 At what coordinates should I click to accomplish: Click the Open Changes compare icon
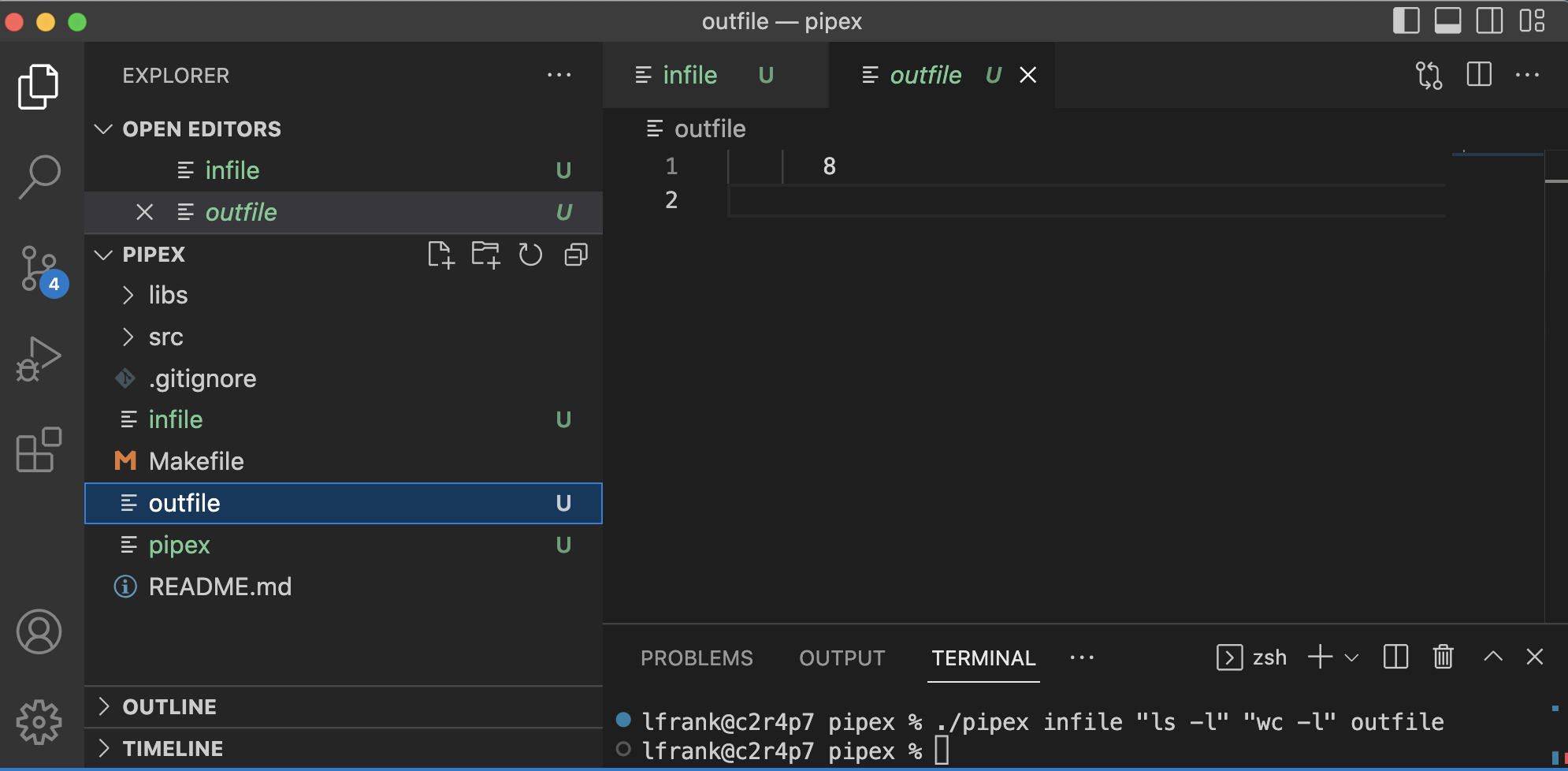(1429, 76)
